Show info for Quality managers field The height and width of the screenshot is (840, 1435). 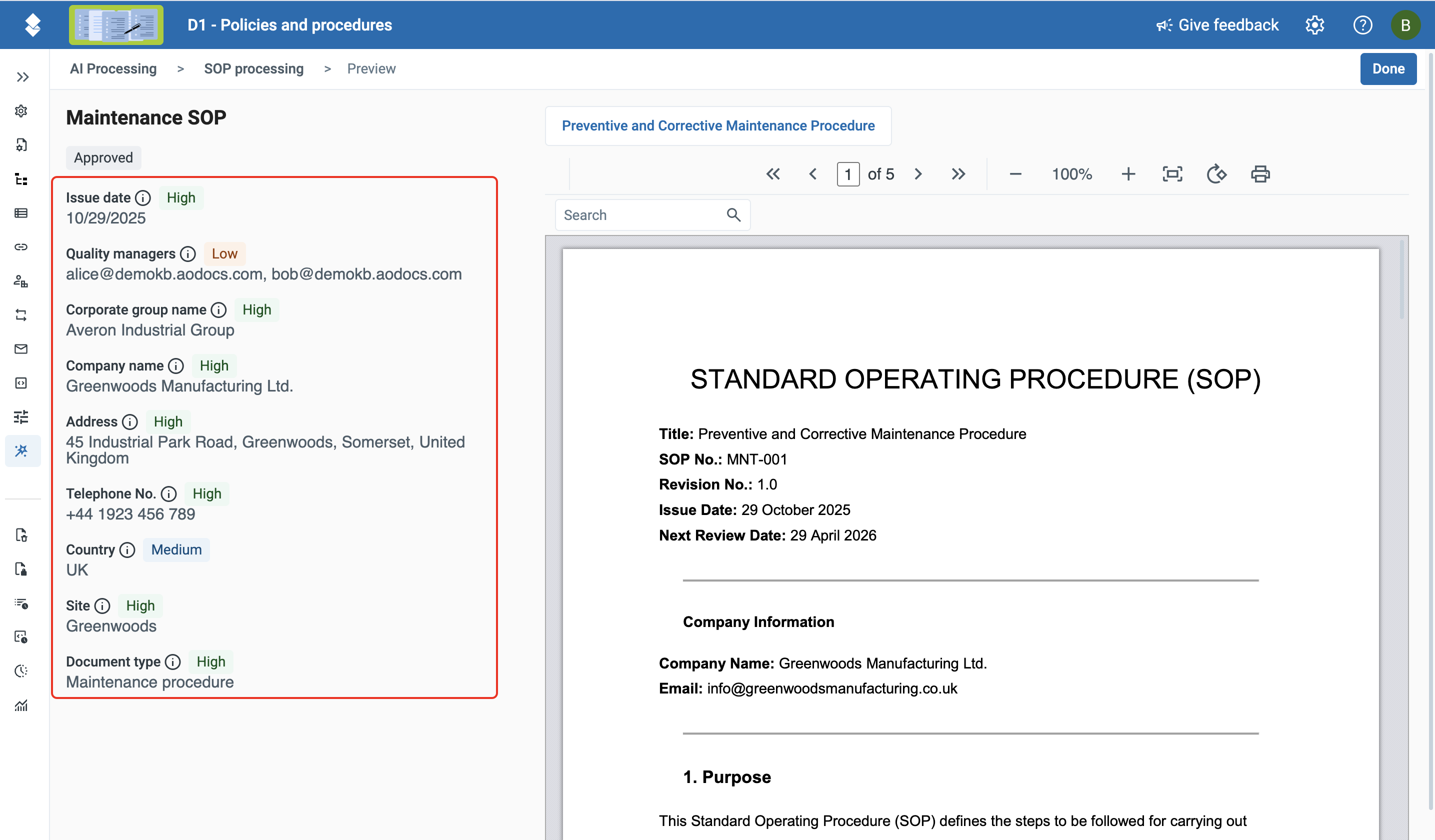tap(188, 254)
